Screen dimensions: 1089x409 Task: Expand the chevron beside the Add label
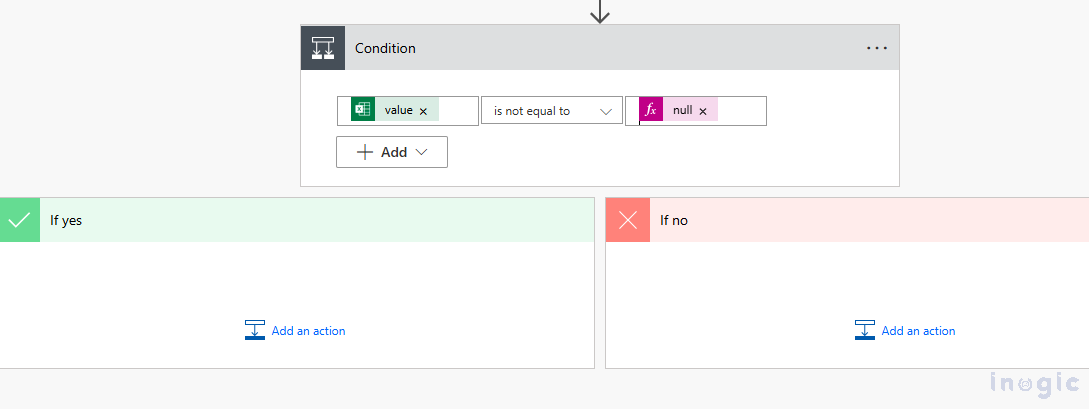(x=421, y=152)
